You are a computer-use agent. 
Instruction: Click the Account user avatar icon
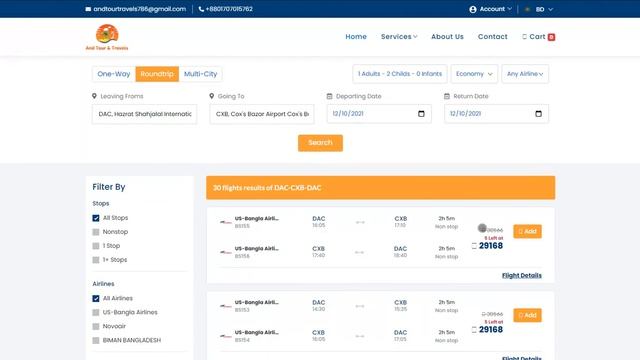point(473,9)
